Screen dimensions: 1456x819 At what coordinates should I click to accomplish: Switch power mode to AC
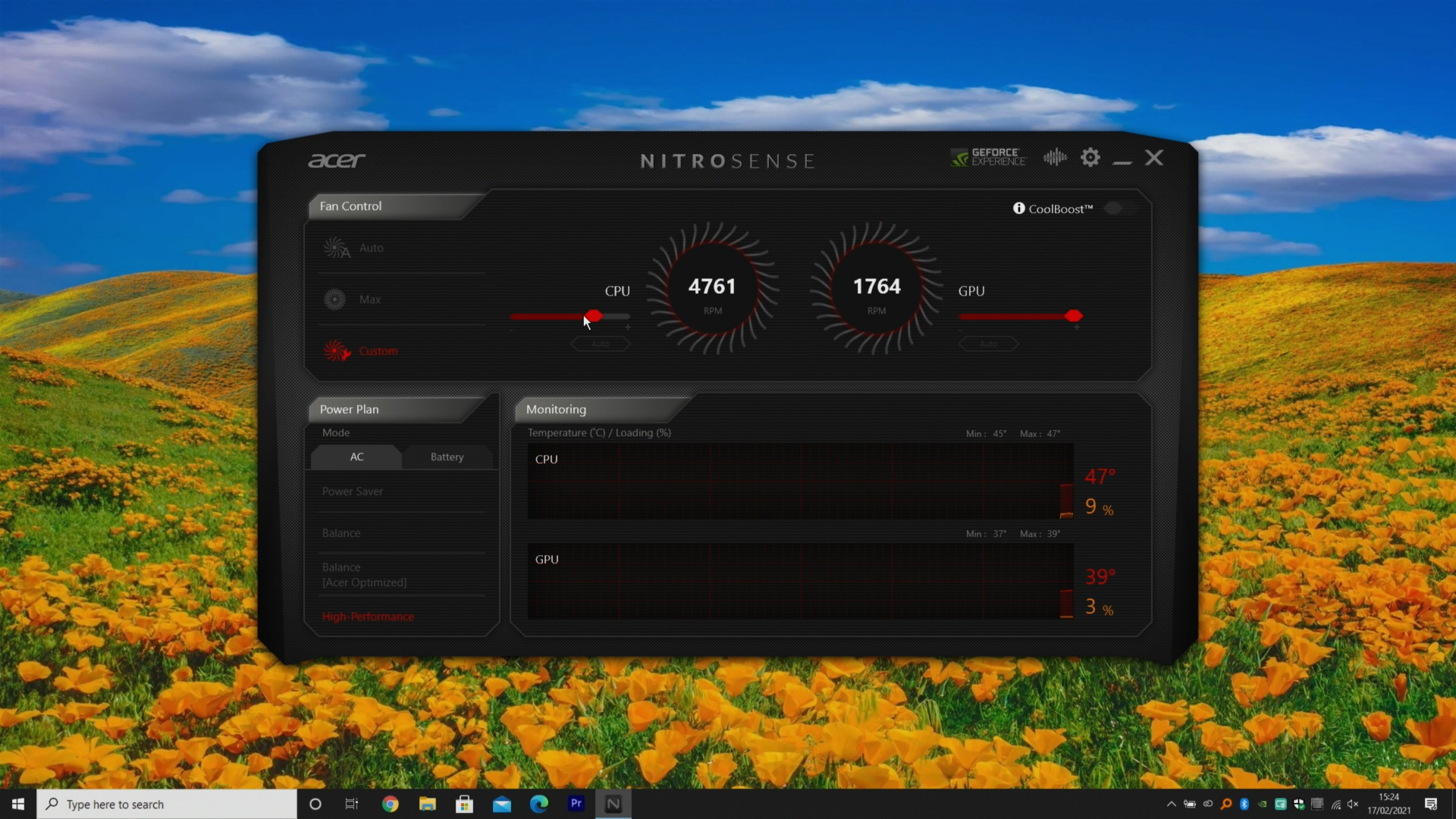click(356, 457)
